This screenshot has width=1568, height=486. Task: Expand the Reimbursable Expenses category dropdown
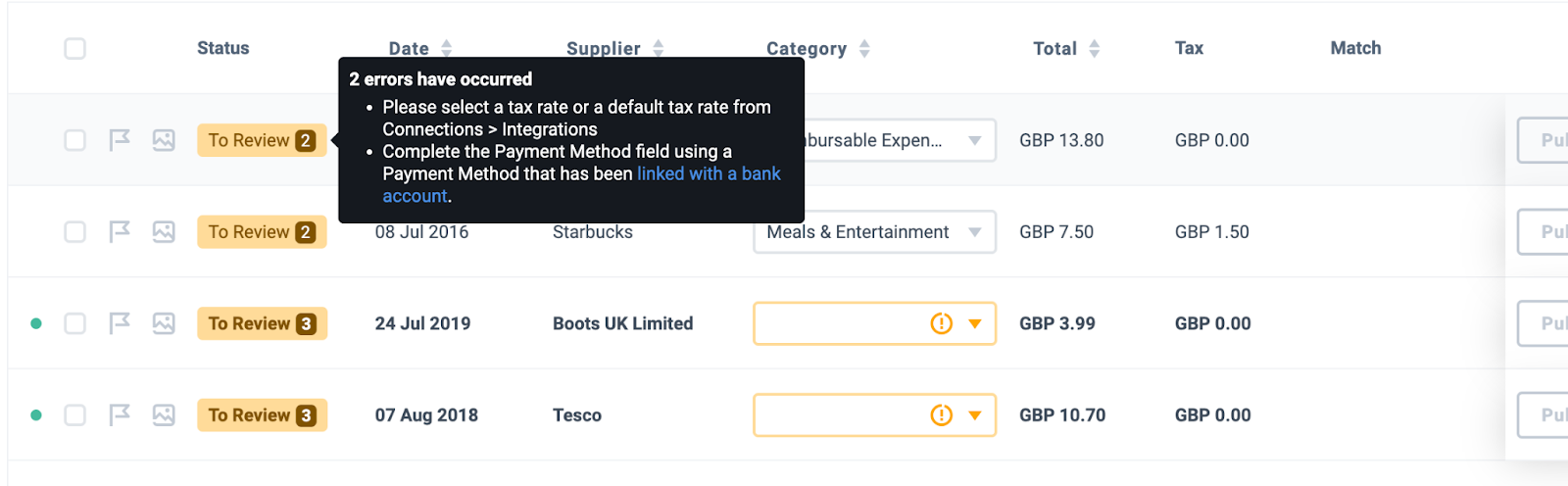pos(974,140)
